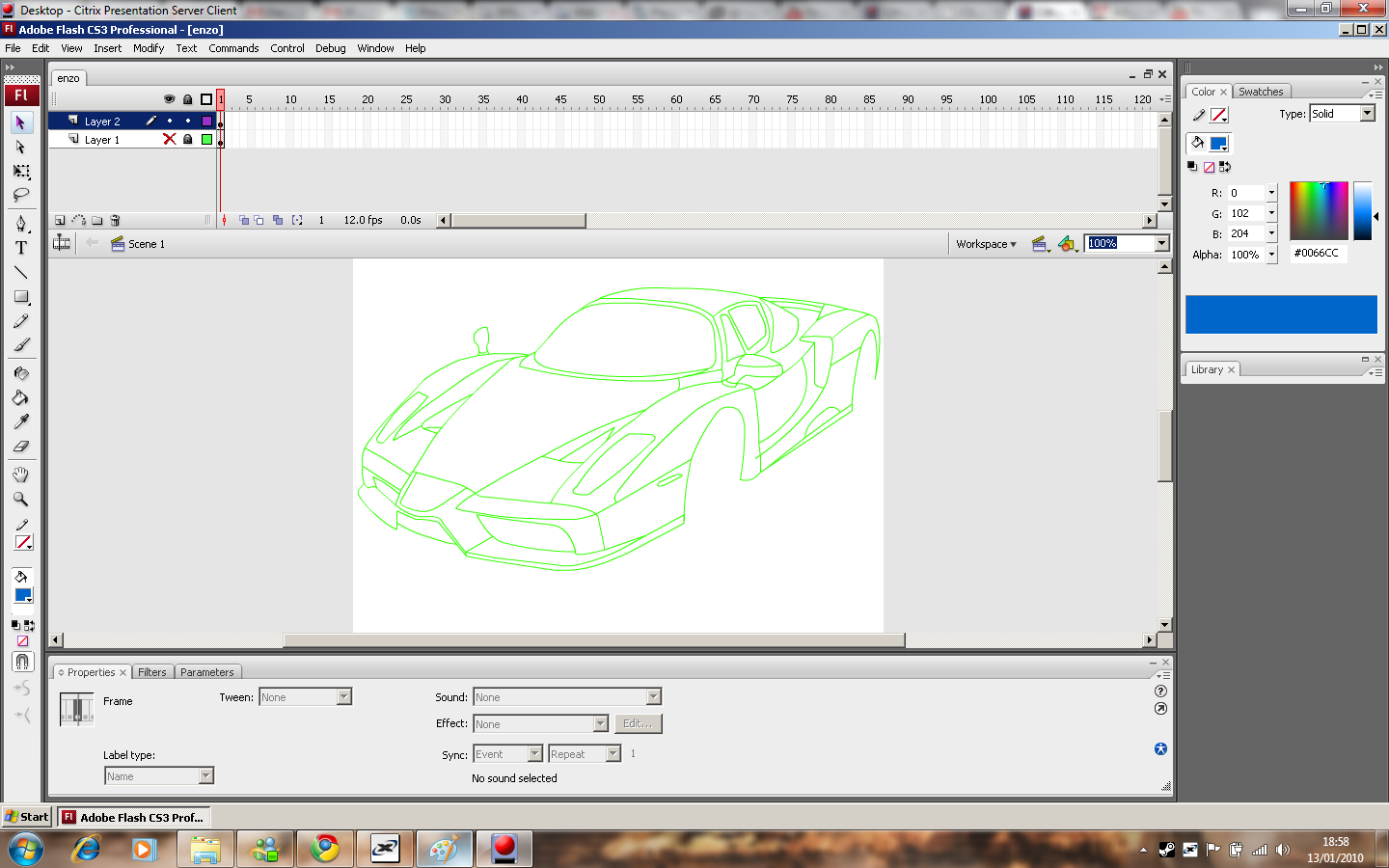Open the color Type dropdown
Image resolution: width=1389 pixels, height=868 pixels.
click(x=1367, y=114)
